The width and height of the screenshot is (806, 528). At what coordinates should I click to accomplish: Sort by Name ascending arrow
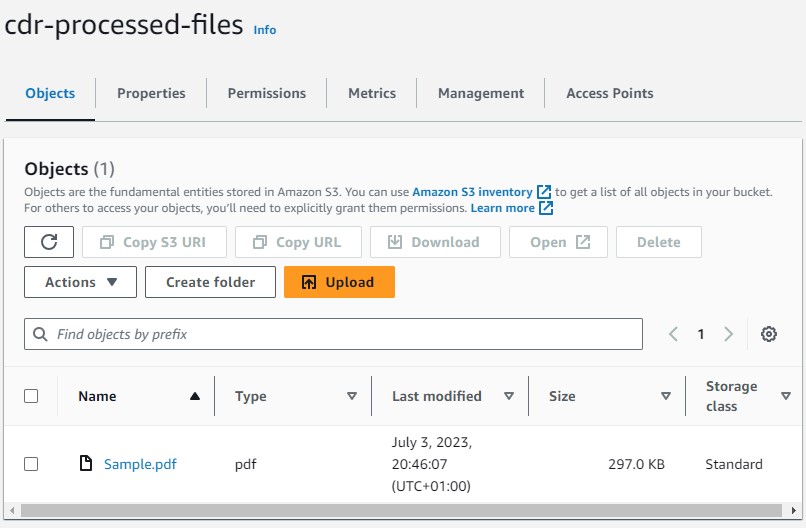coord(194,396)
